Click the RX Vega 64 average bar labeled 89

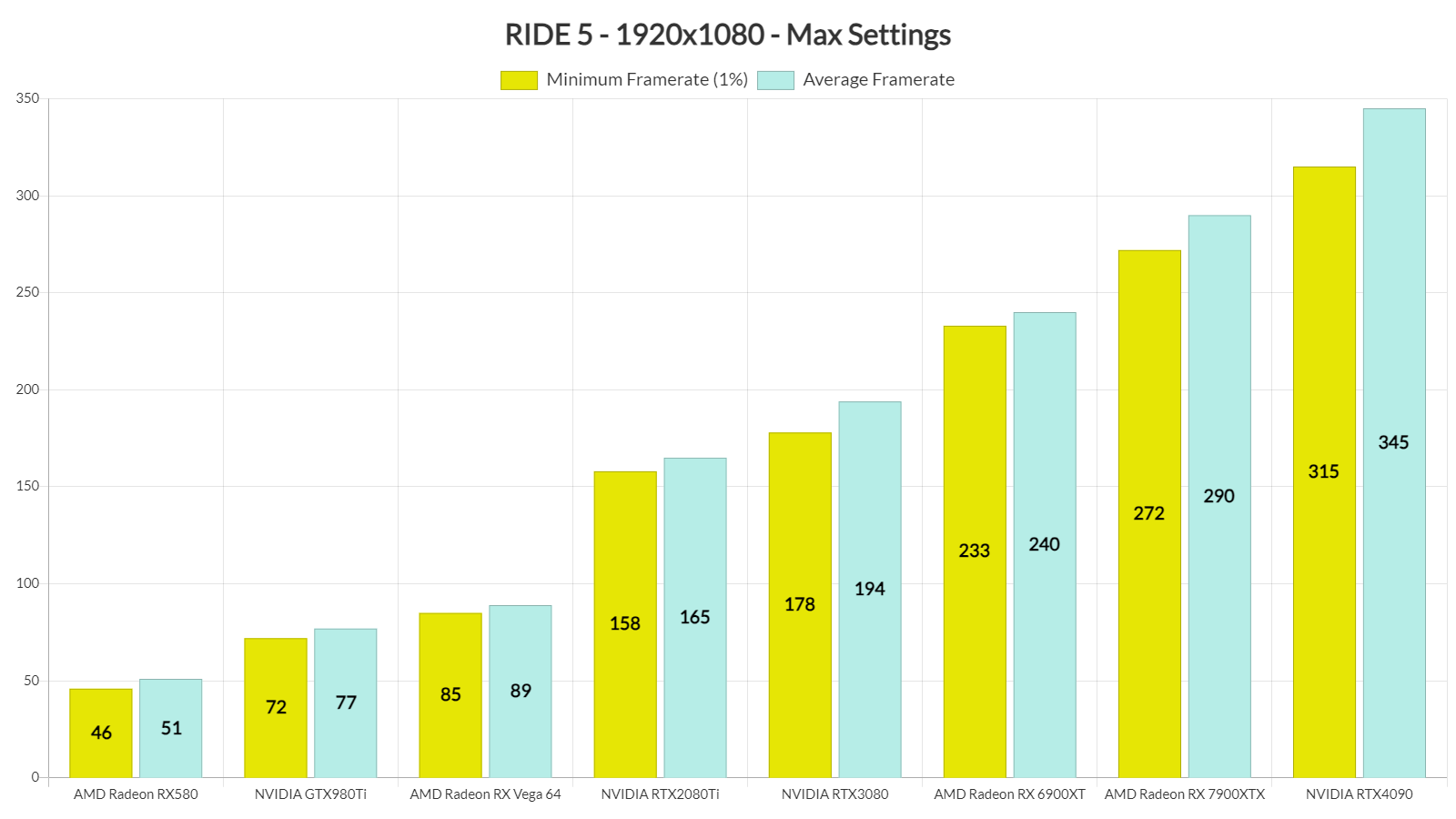520,691
